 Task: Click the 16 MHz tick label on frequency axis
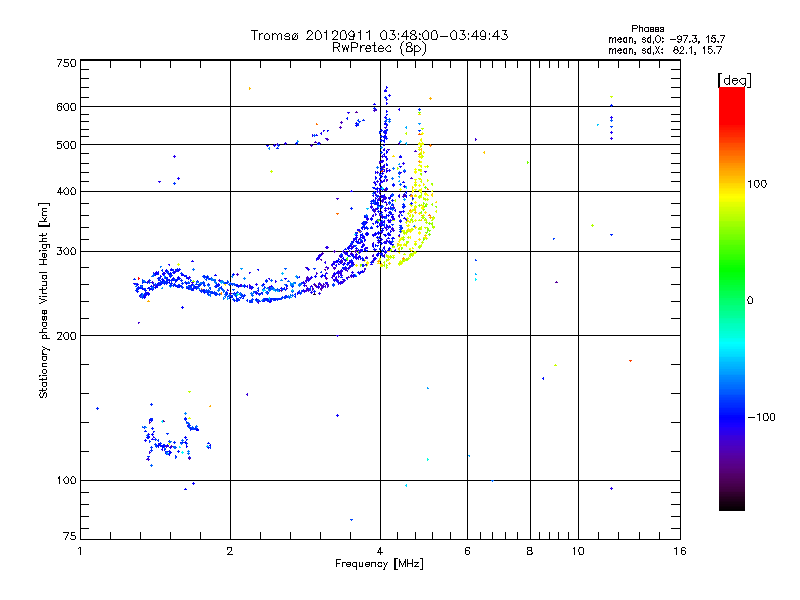point(680,551)
